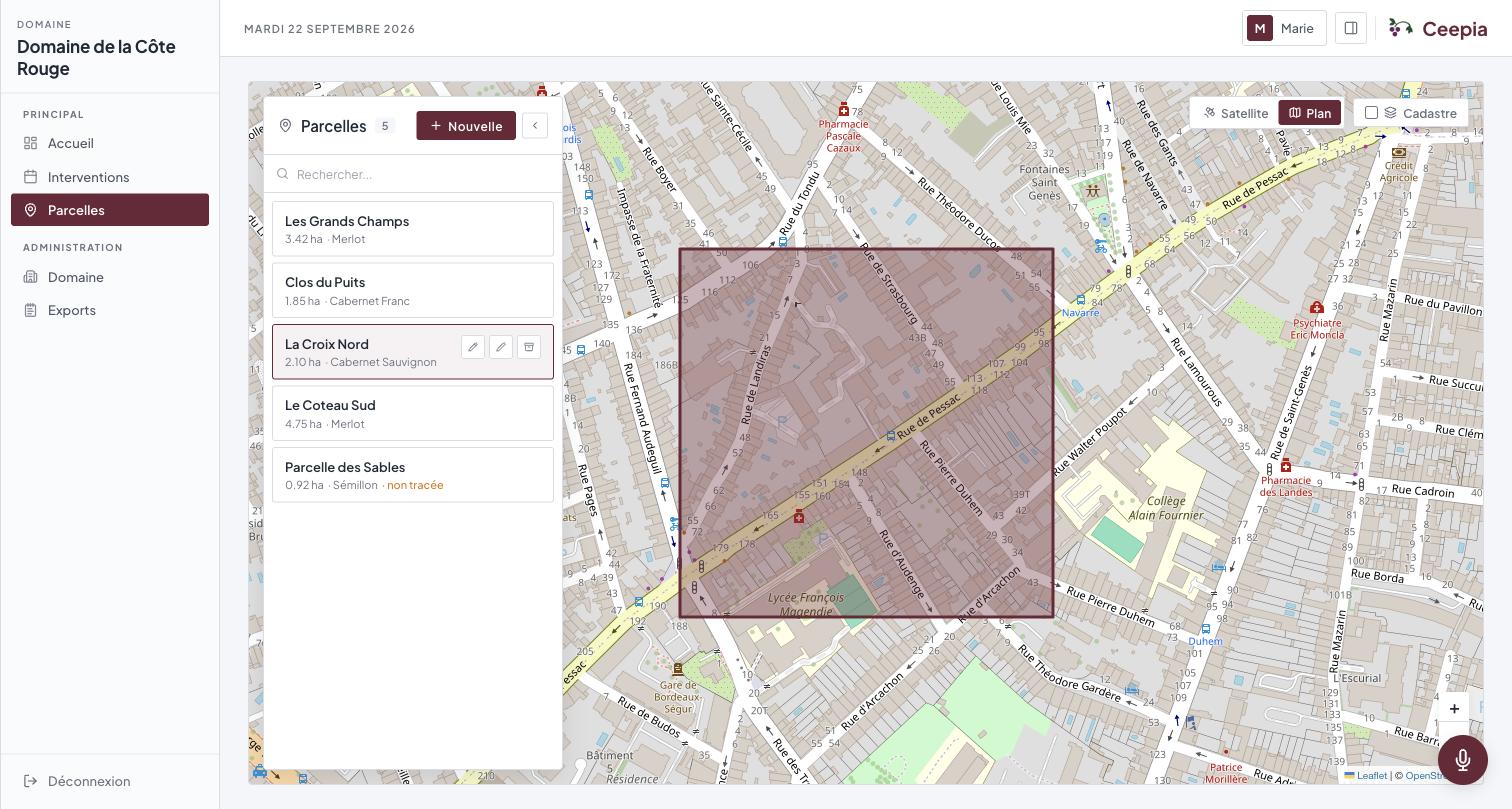Click the Ceepia grape logo
The width and height of the screenshot is (1512, 809).
point(1401,28)
